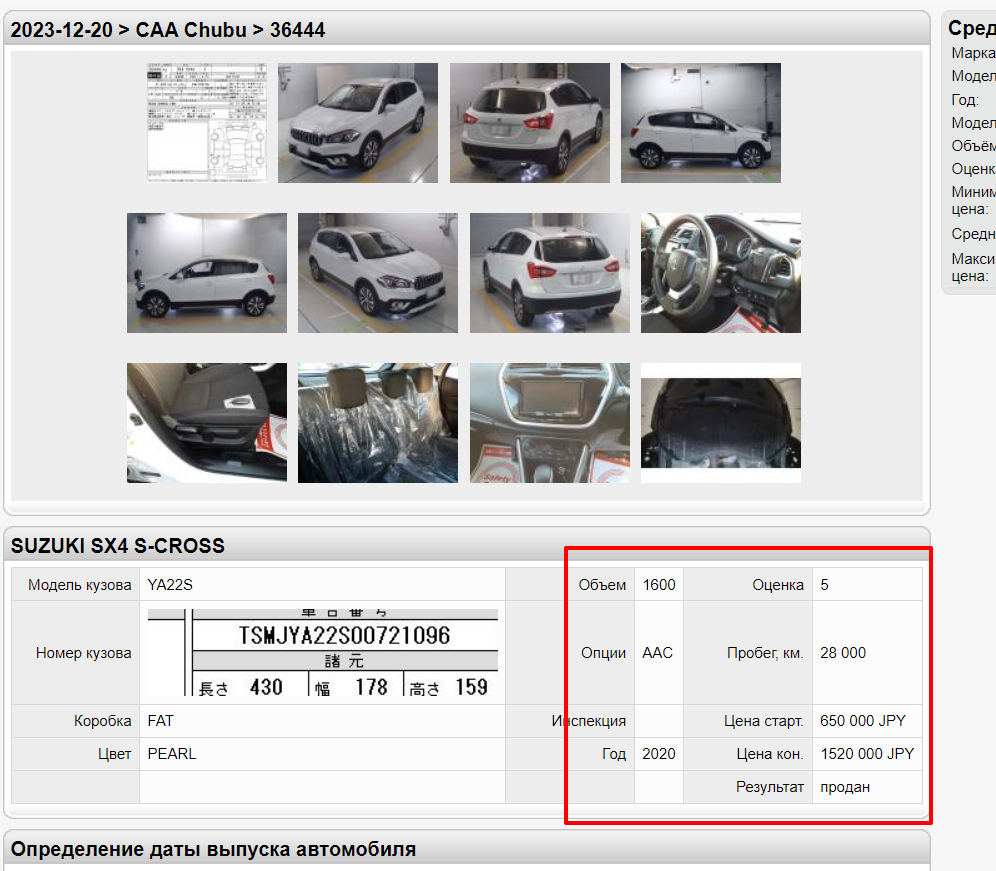The height and width of the screenshot is (871, 996).
Task: Open right-side profile photo in top row
Action: coord(701,123)
